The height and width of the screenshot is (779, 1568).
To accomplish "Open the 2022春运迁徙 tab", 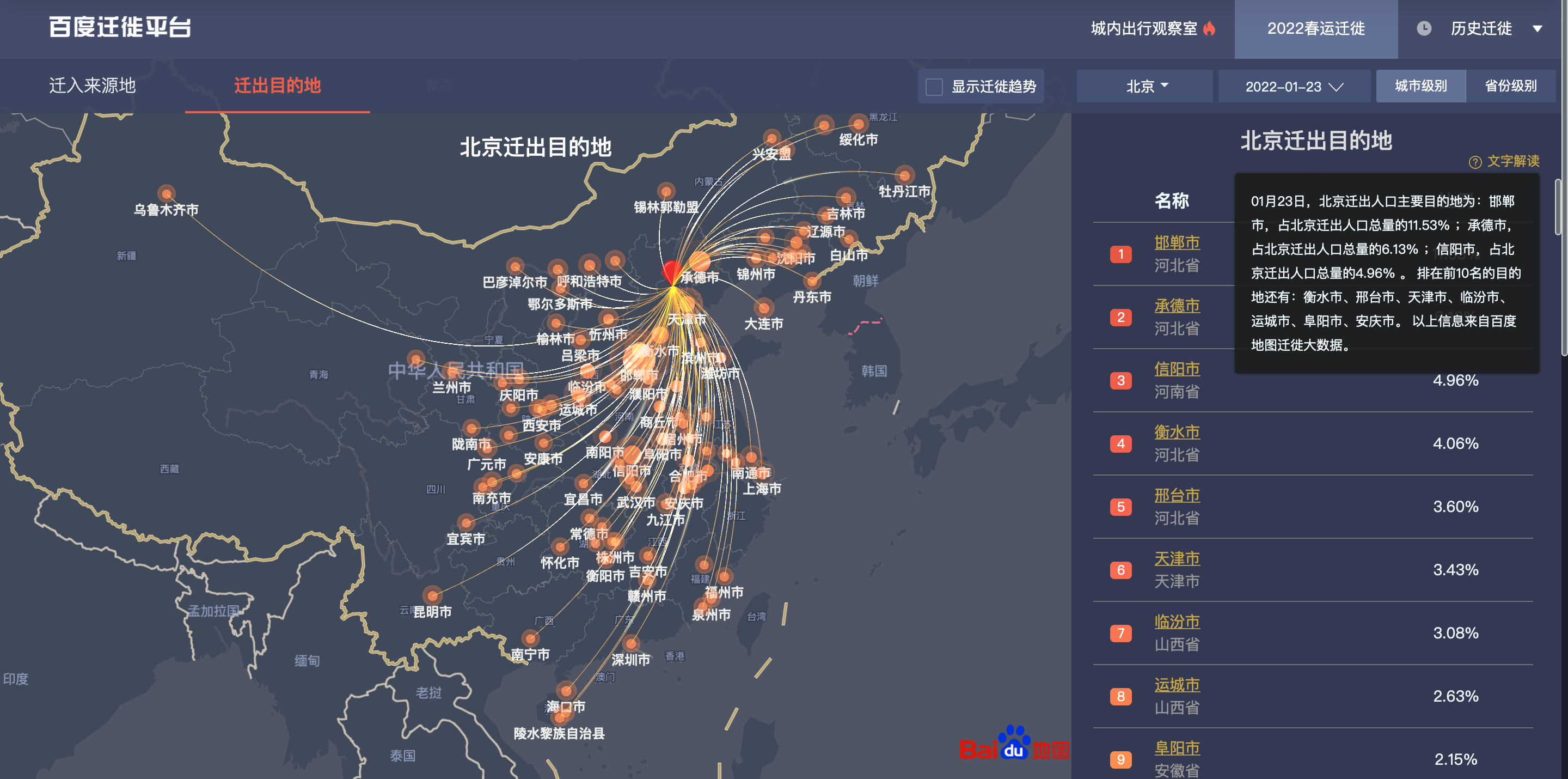I will [x=1316, y=29].
